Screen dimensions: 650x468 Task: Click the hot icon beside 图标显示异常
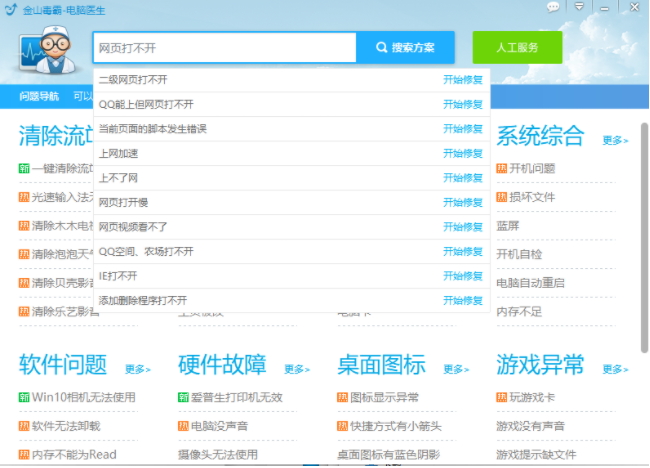343,397
